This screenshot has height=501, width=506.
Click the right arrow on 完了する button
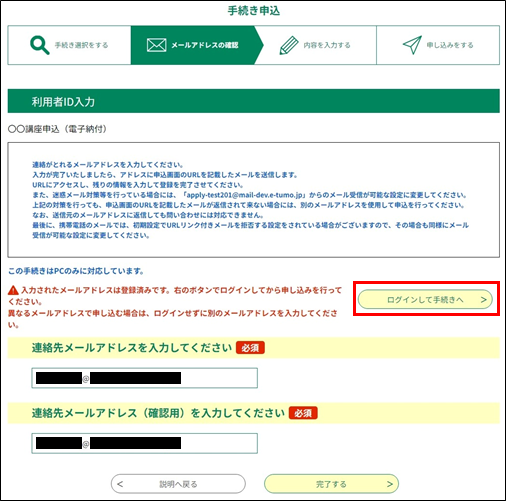[390, 484]
